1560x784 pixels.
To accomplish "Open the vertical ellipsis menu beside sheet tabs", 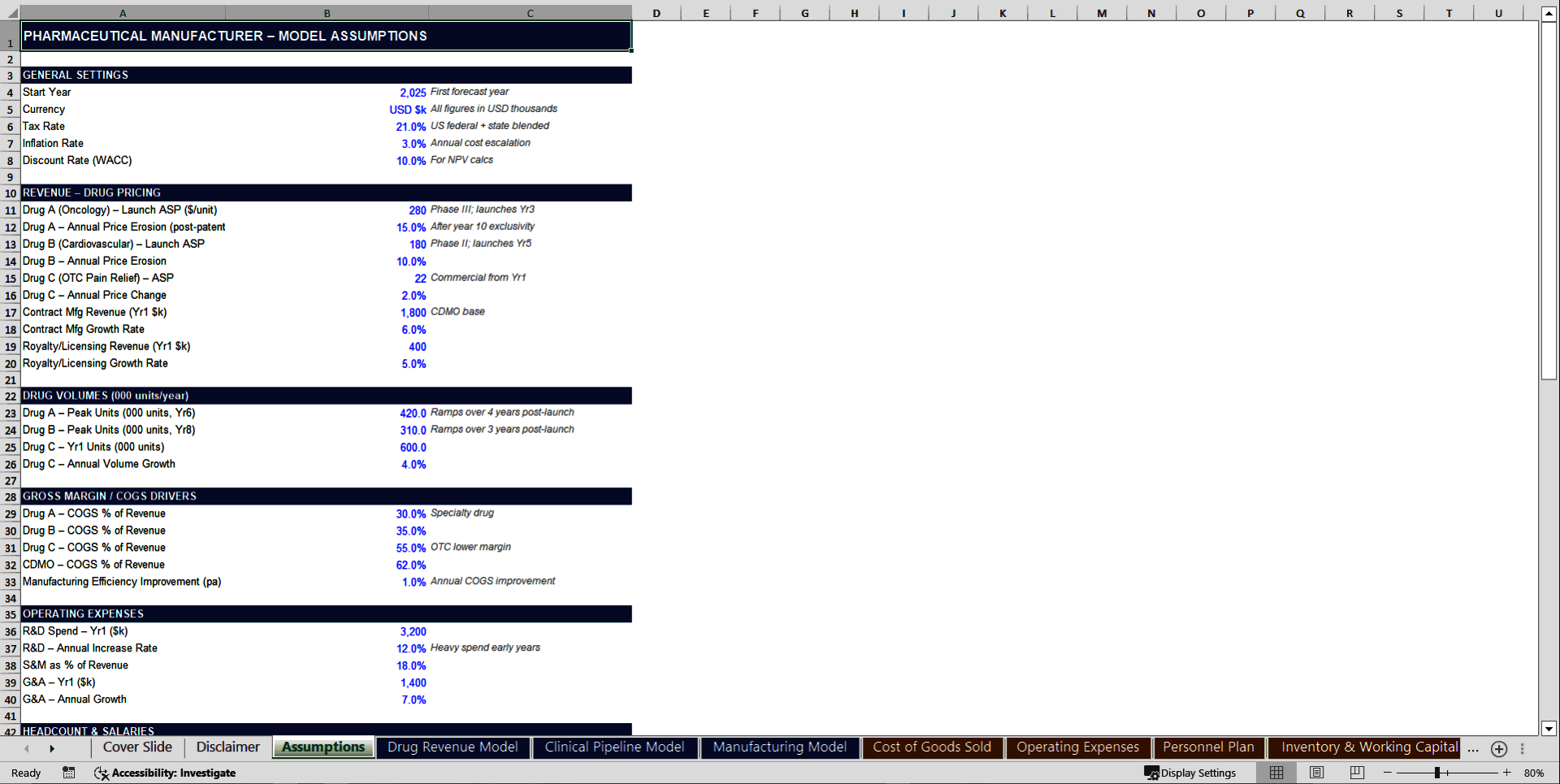I will coord(1522,748).
